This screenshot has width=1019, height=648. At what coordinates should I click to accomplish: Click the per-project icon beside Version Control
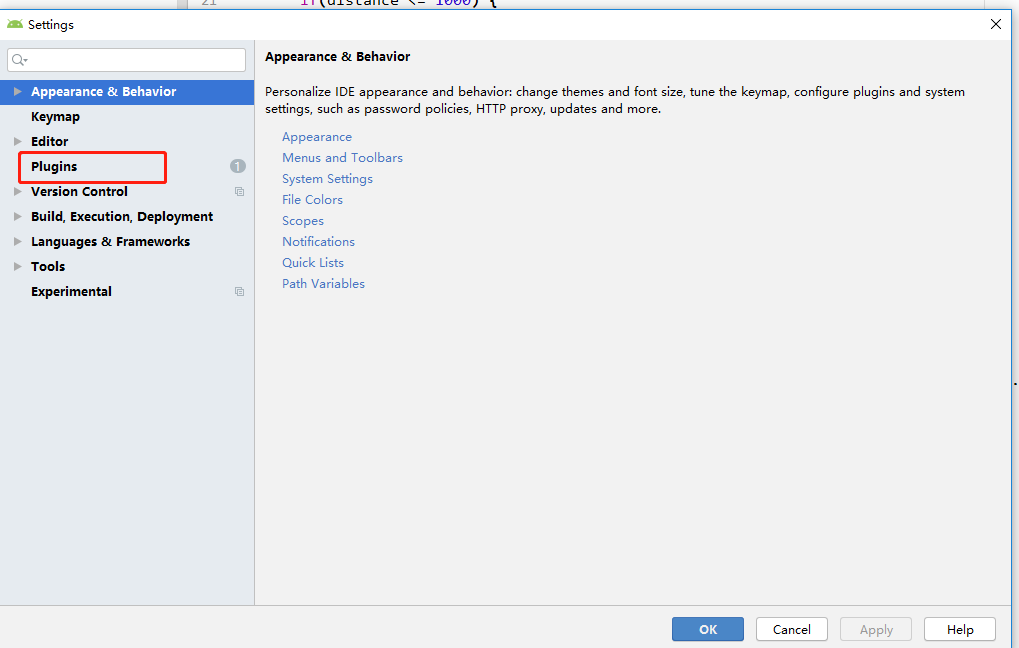(x=239, y=192)
